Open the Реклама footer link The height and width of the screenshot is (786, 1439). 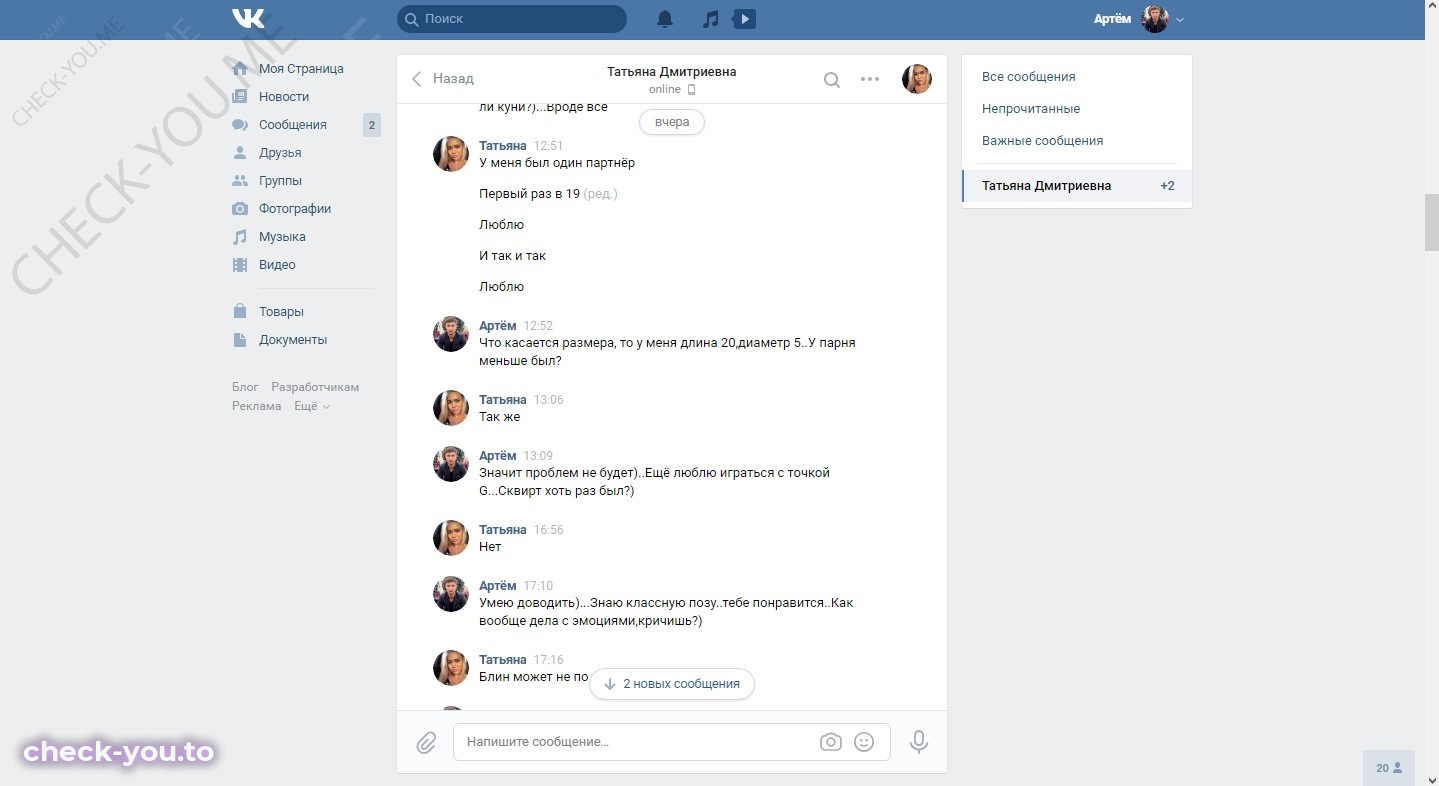257,406
